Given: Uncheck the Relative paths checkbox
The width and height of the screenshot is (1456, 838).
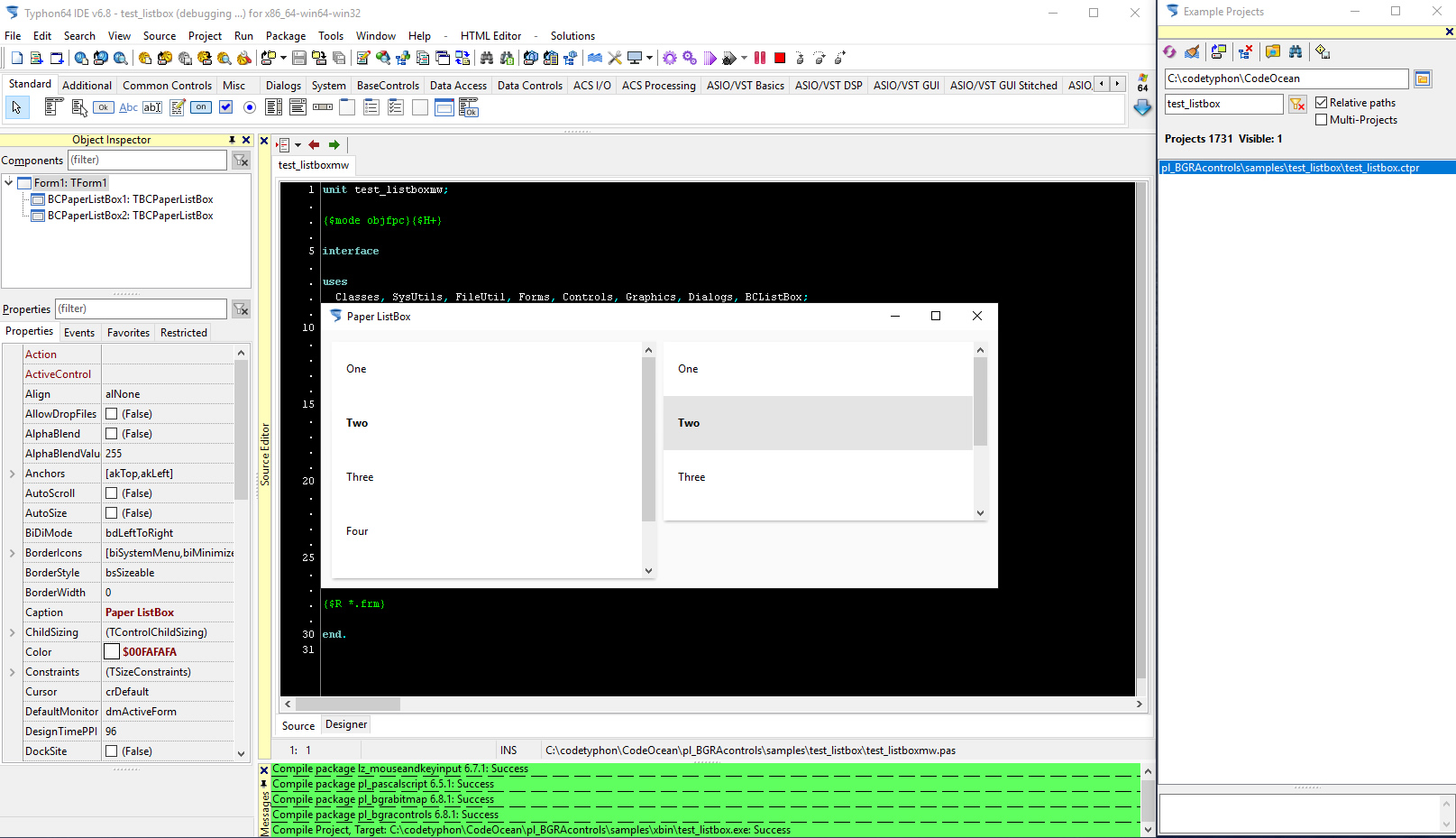Looking at the screenshot, I should pyautogui.click(x=1321, y=103).
